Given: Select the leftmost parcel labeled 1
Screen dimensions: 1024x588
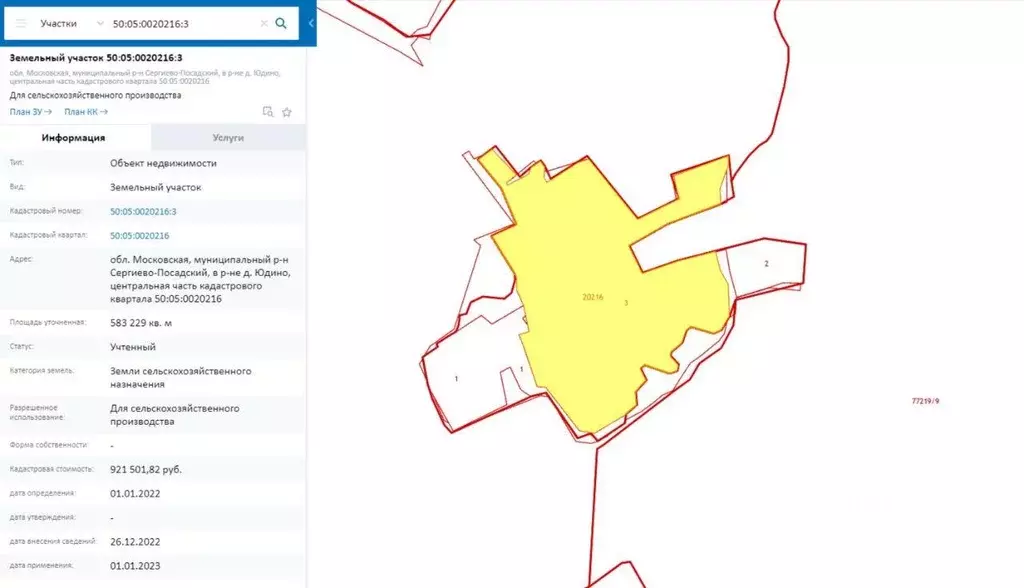Looking at the screenshot, I should [x=456, y=378].
